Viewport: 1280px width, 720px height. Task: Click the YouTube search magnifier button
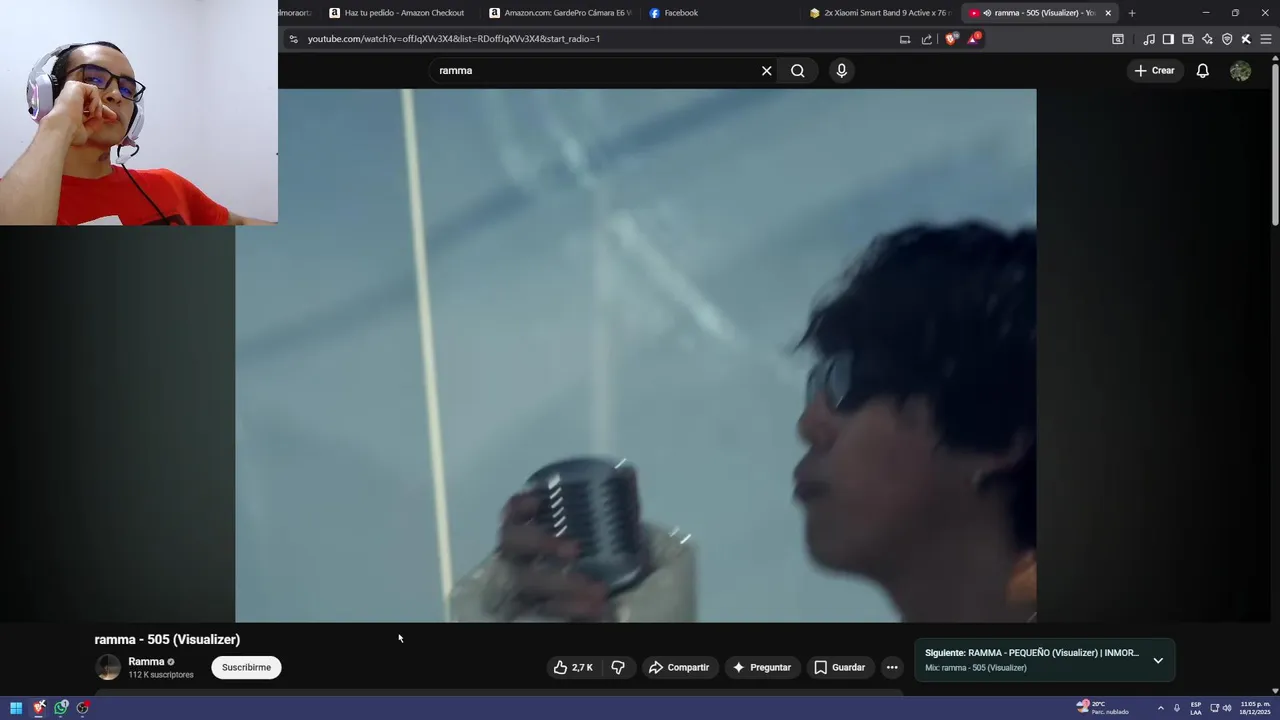pos(797,71)
